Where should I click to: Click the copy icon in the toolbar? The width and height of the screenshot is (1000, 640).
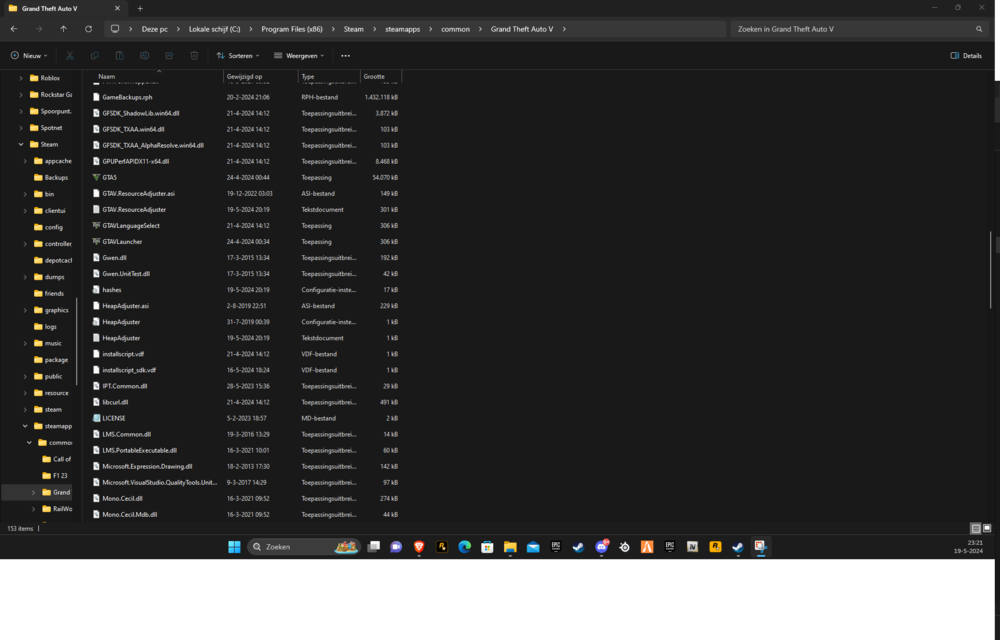pyautogui.click(x=94, y=56)
